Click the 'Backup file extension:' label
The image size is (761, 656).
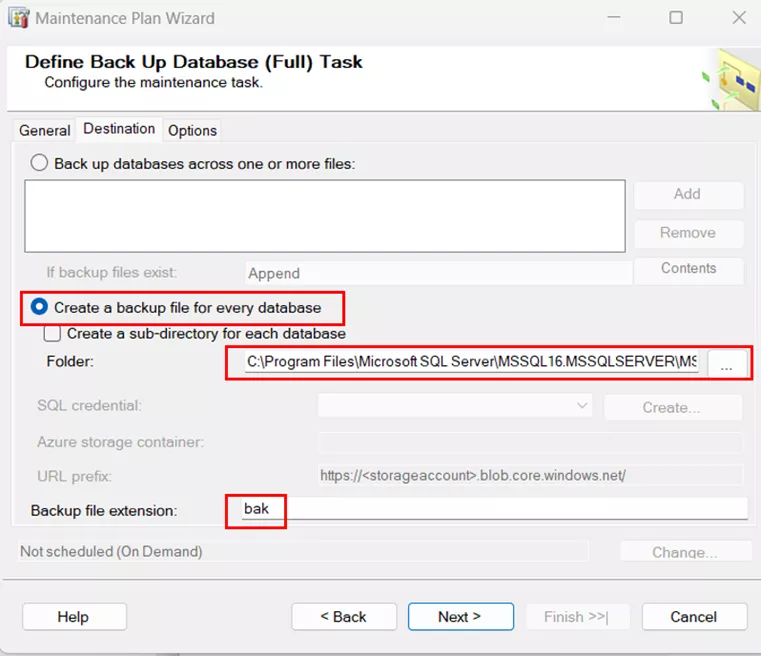[x=104, y=511]
